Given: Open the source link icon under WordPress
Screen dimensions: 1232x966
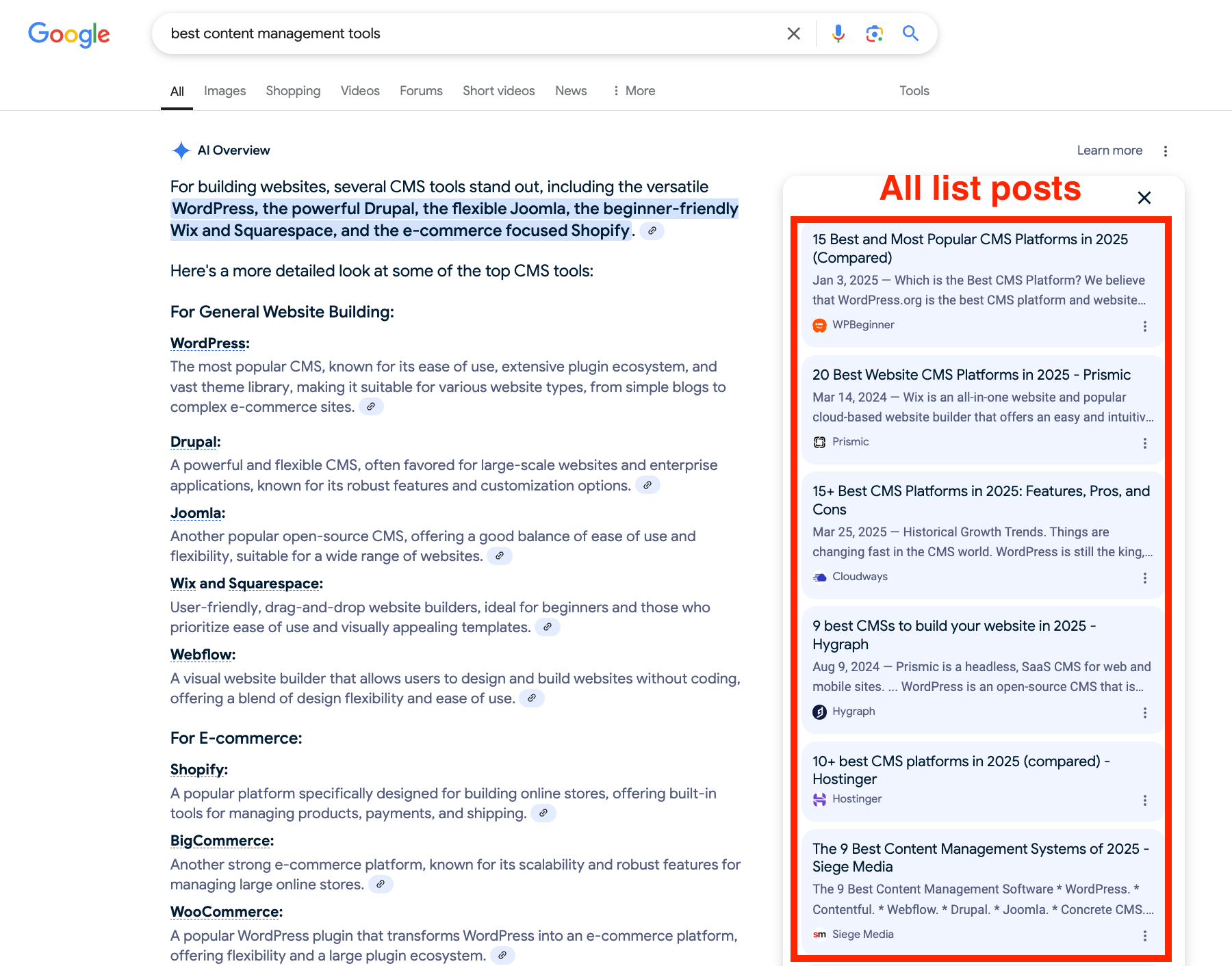Looking at the screenshot, I should (x=371, y=407).
